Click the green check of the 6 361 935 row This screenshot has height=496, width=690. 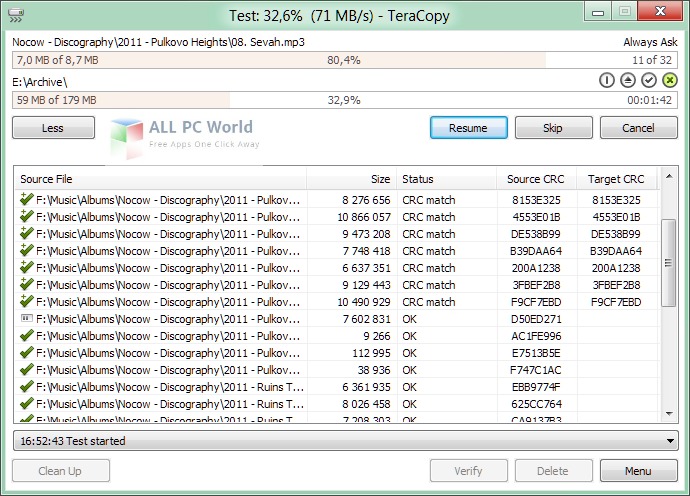click(x=27, y=386)
